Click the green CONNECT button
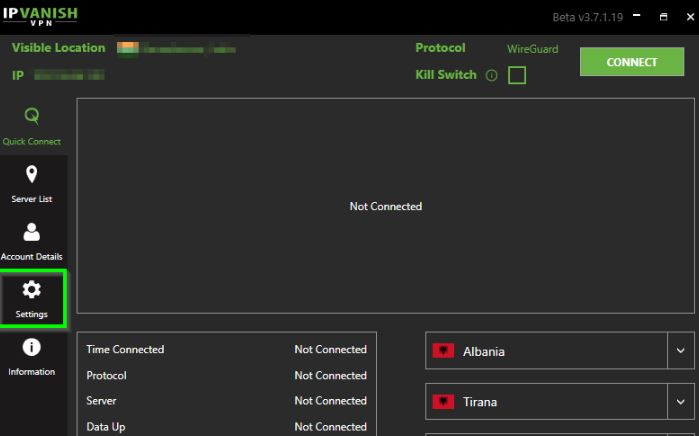This screenshot has width=699, height=436. (x=632, y=62)
